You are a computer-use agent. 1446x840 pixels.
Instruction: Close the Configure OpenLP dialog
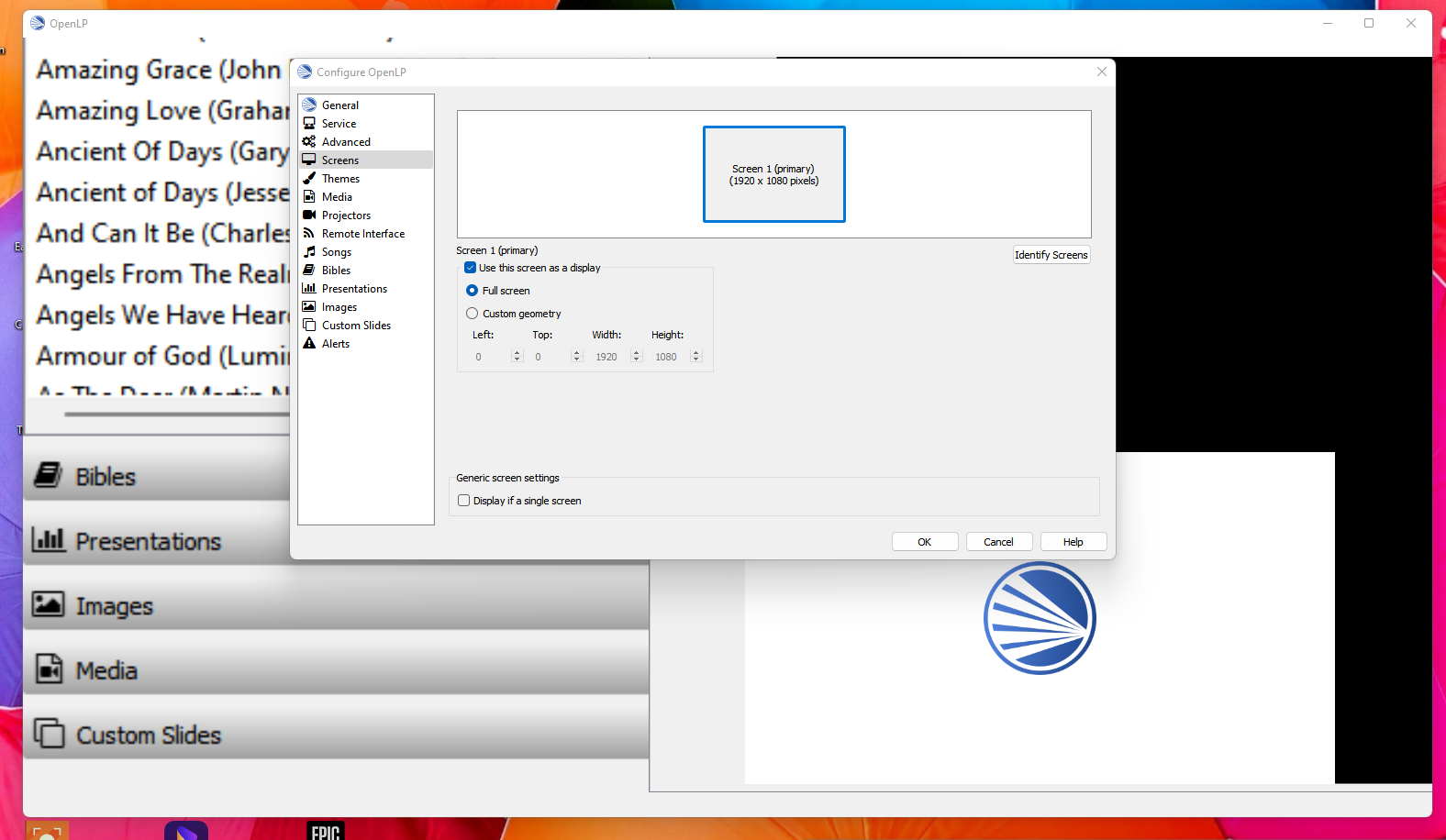tap(1102, 72)
